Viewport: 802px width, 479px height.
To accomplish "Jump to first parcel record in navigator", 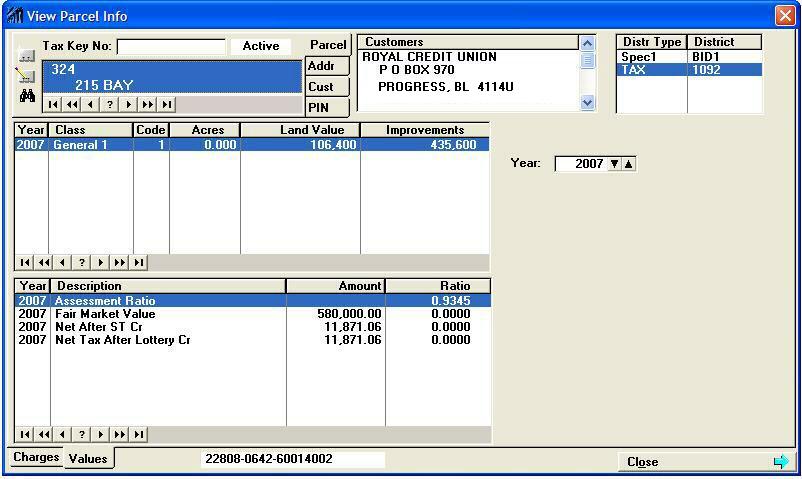I will point(52,104).
